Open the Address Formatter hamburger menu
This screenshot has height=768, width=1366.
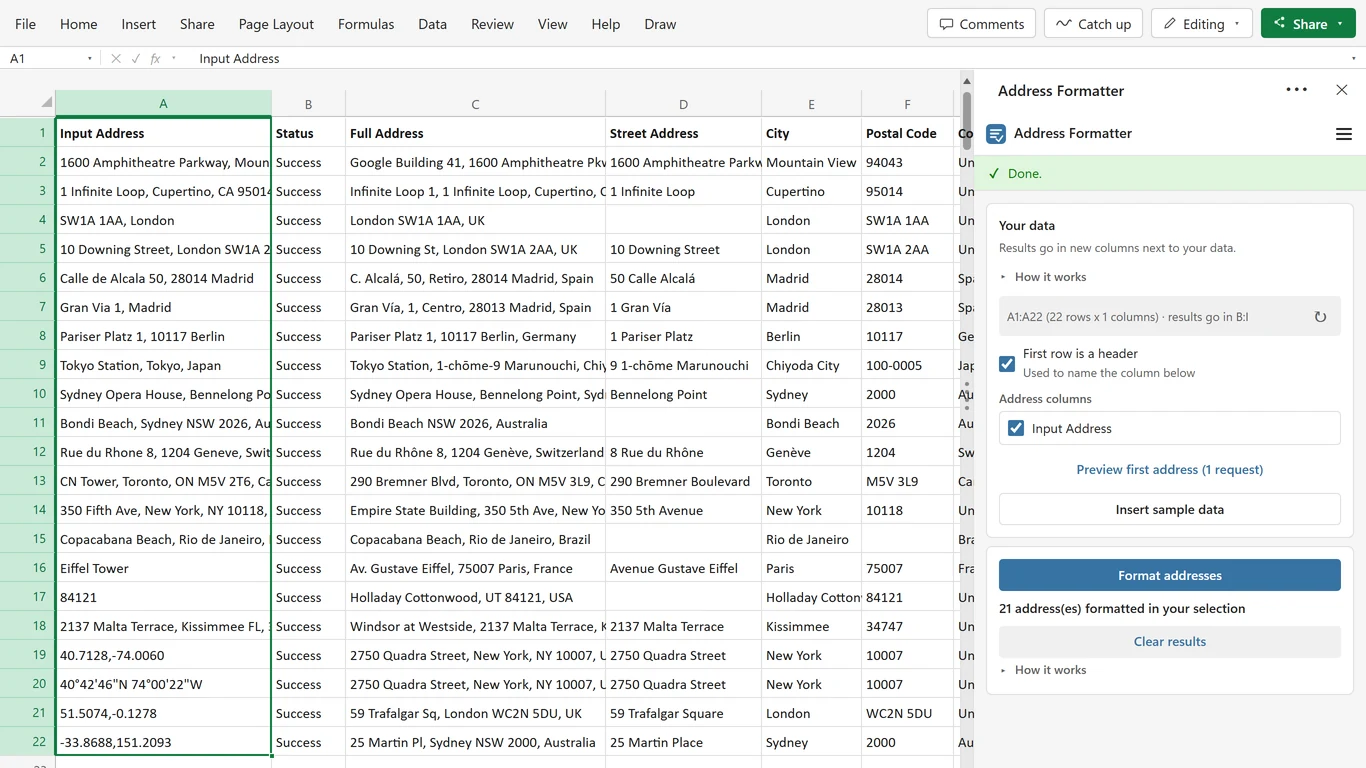coord(1344,134)
